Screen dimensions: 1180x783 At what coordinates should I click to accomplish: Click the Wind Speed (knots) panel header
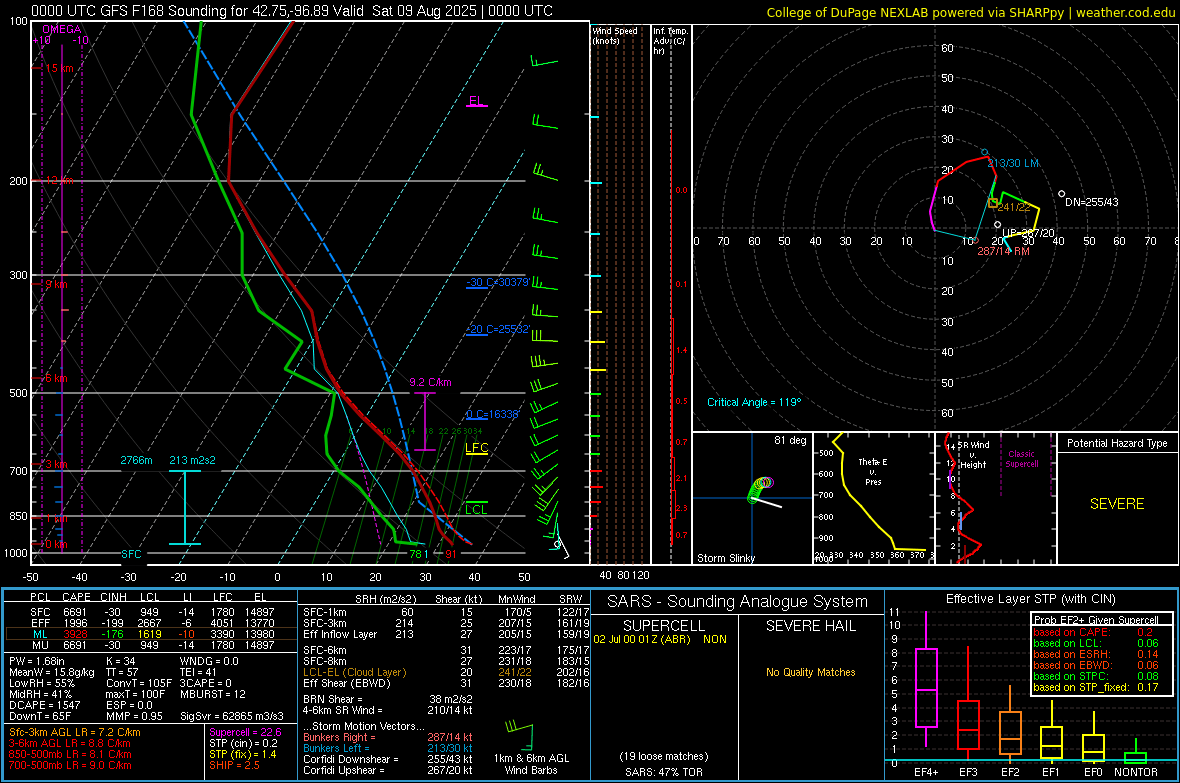pyautogui.click(x=615, y=35)
